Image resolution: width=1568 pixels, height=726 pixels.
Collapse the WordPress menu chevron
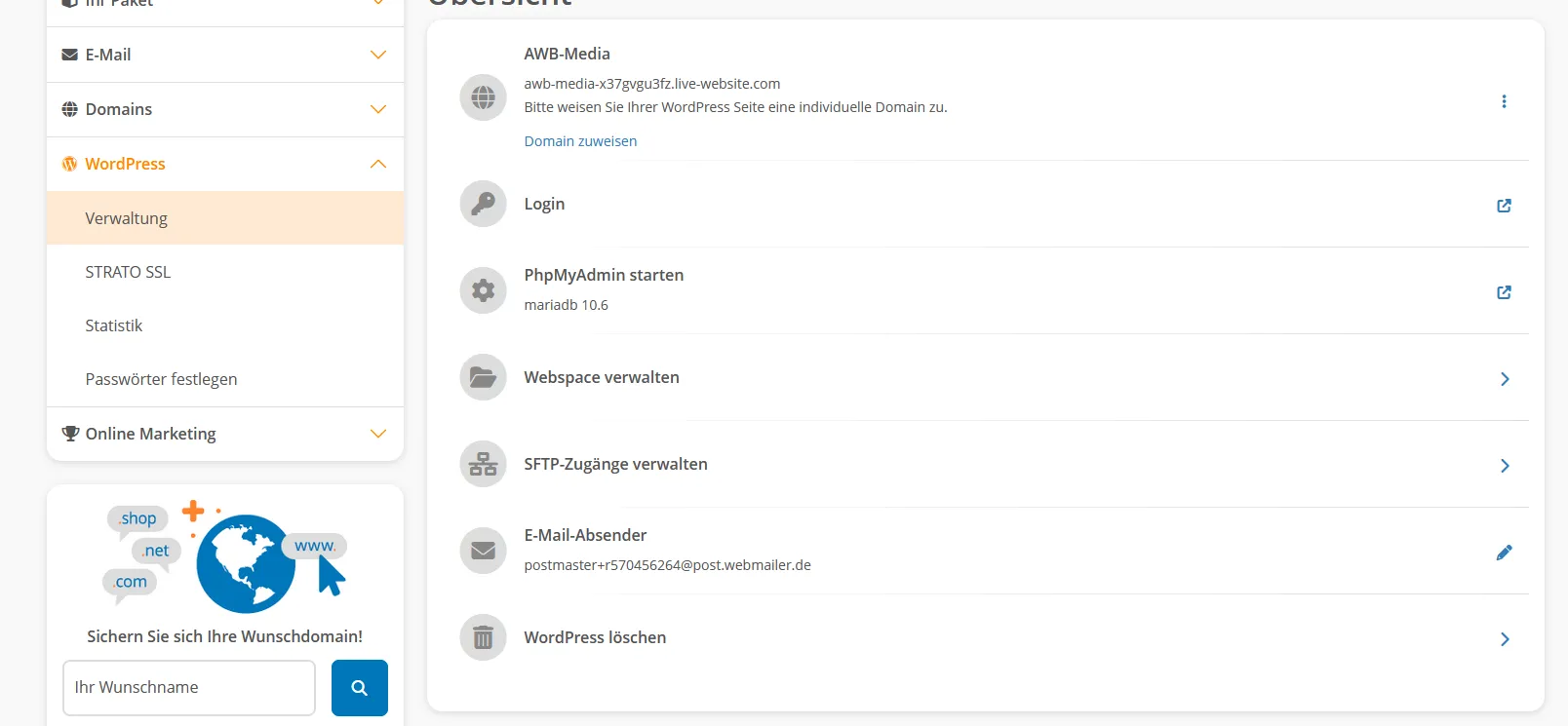pos(378,164)
